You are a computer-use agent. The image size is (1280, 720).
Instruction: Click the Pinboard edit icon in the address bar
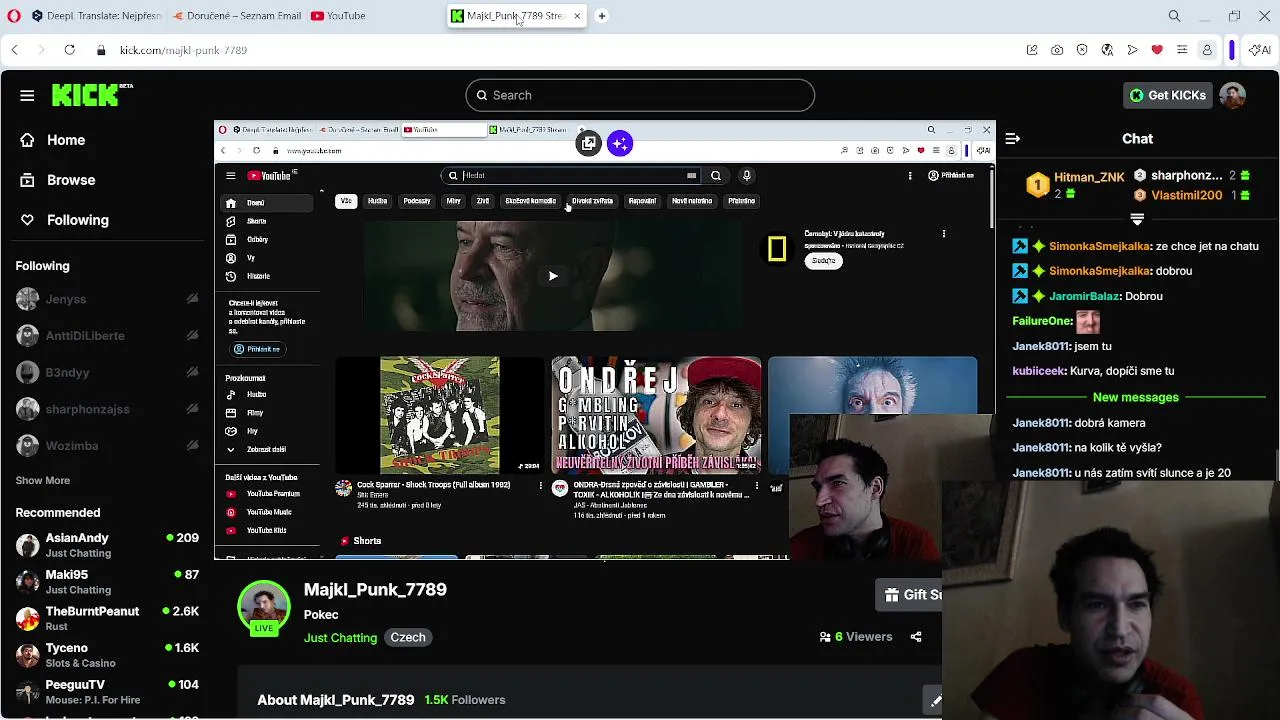1032,50
